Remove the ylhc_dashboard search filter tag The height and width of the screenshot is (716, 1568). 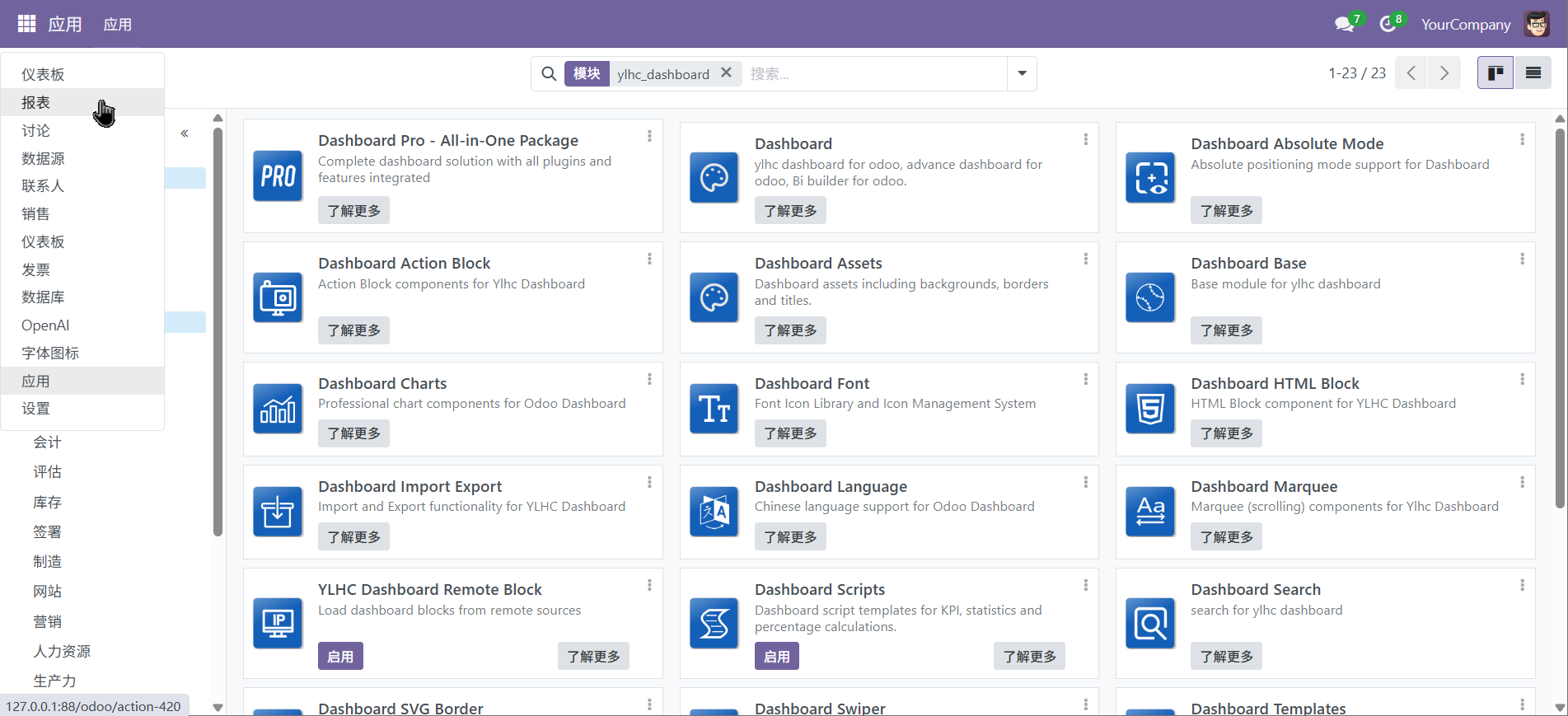(x=726, y=73)
